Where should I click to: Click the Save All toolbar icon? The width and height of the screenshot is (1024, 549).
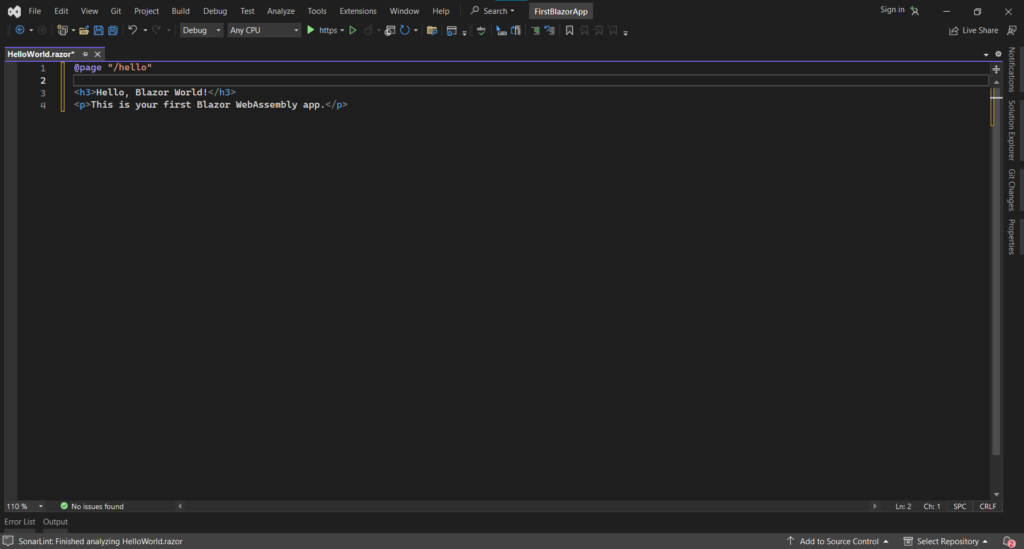pos(112,31)
